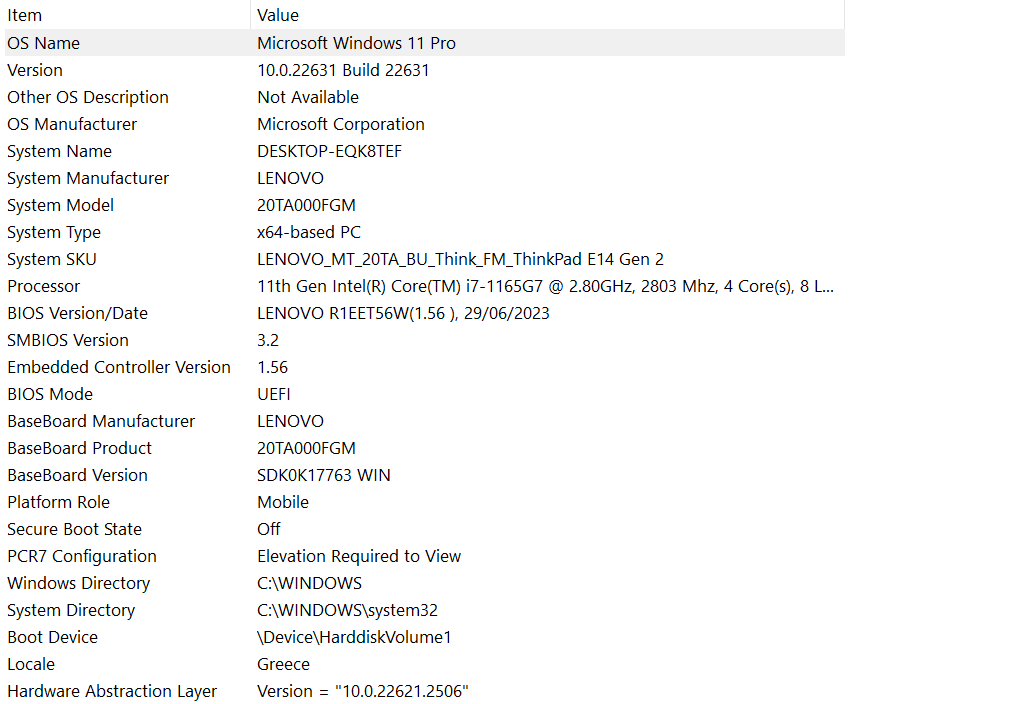The height and width of the screenshot is (704, 1021).
Task: Select the System Model 20TA000FGM row
Action: pyautogui.click(x=306, y=205)
